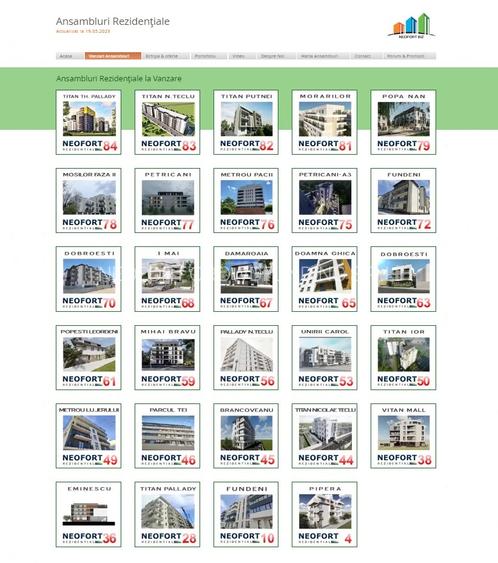Open the 1 Mai Neofort 68 card
Screen dimensions: 498x563
pos(167,279)
